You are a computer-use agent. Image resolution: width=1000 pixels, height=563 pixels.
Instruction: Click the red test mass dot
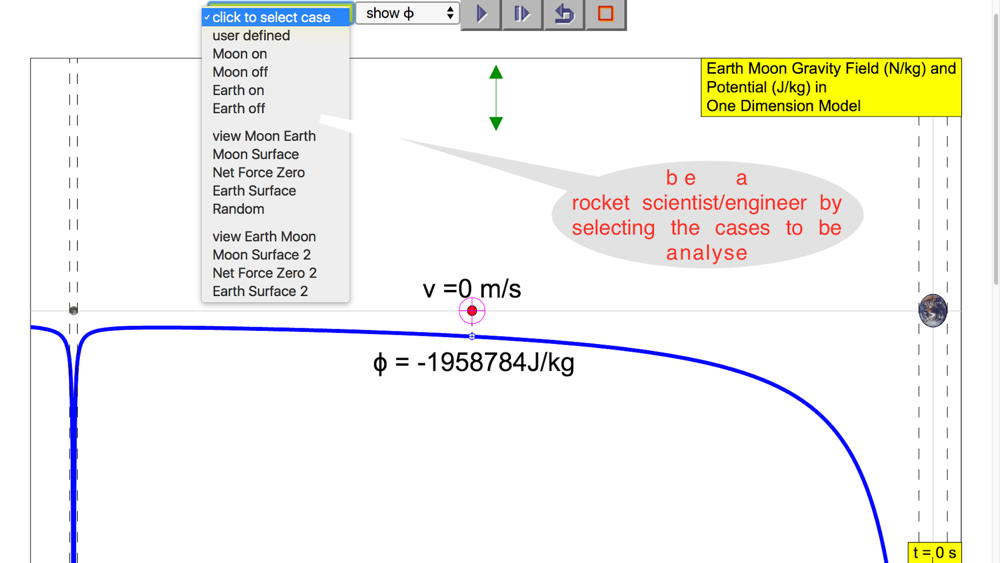472,311
